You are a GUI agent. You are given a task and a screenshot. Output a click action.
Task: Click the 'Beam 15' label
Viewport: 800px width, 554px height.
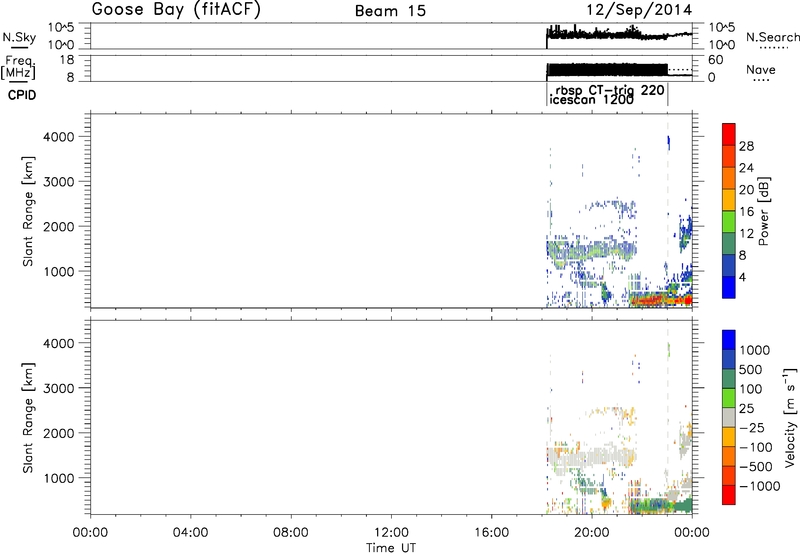[x=391, y=11]
